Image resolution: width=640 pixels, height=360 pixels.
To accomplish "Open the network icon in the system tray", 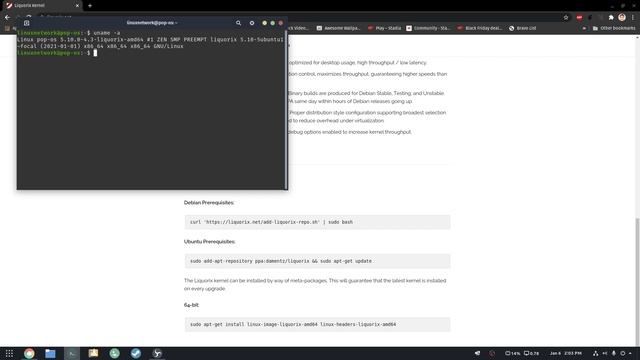I will [x=596, y=353].
